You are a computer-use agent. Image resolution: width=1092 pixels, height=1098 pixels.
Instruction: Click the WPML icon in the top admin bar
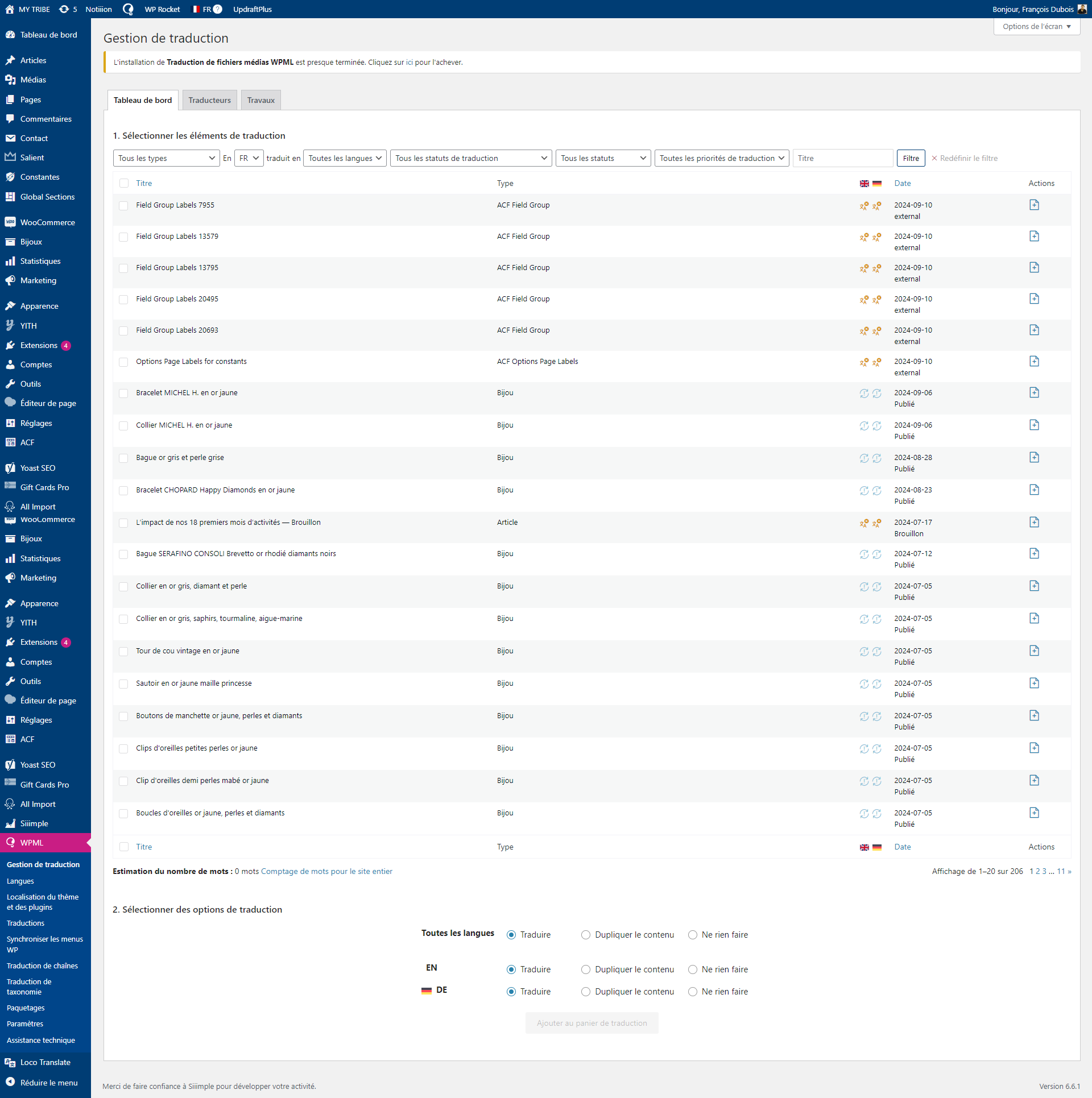click(128, 9)
